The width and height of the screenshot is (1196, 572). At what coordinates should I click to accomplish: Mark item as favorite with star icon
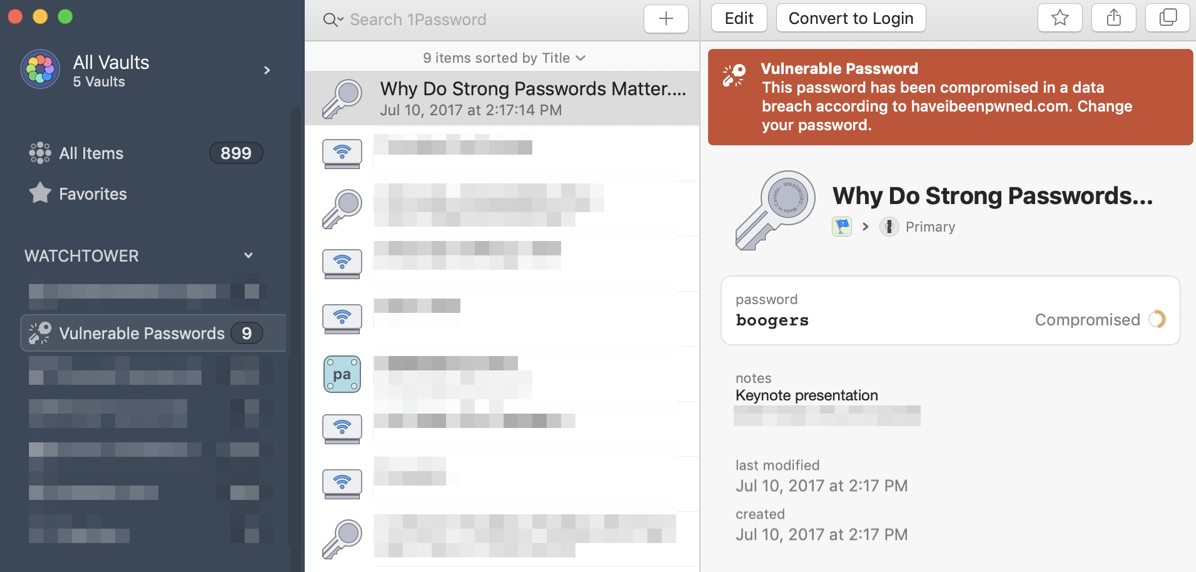tap(1060, 18)
